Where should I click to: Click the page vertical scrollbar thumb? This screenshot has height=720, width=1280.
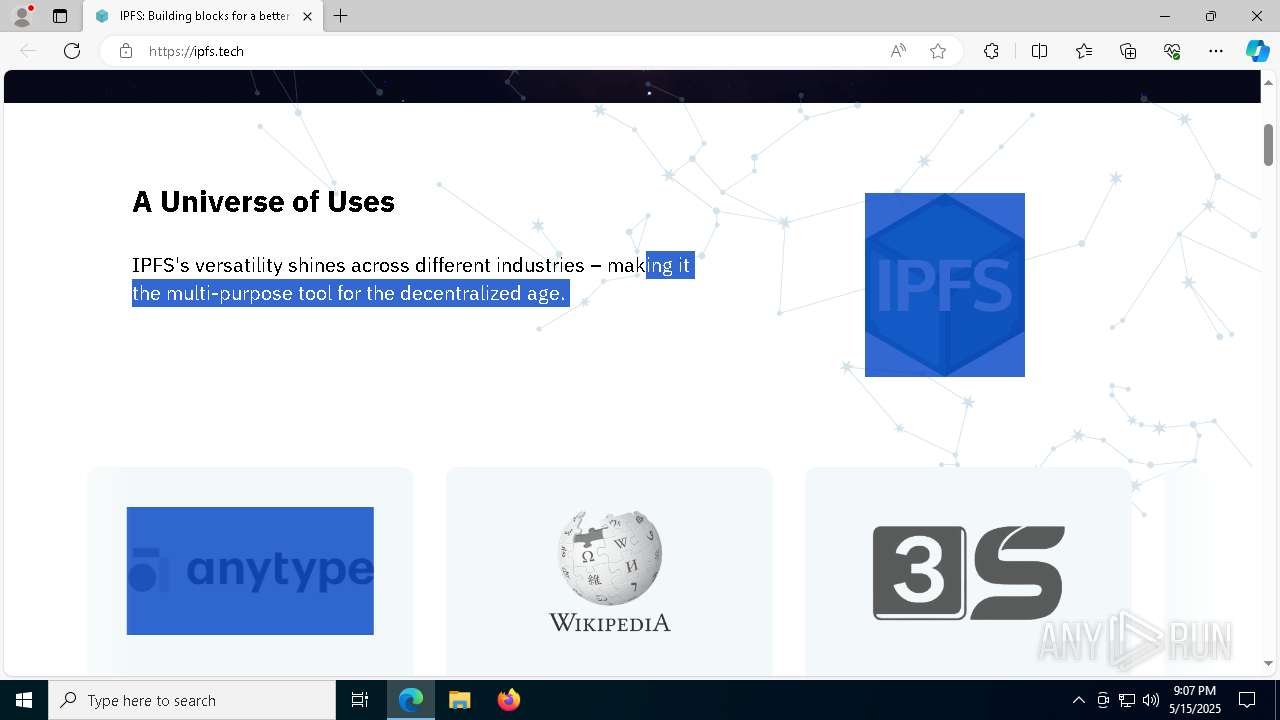tap(1268, 144)
